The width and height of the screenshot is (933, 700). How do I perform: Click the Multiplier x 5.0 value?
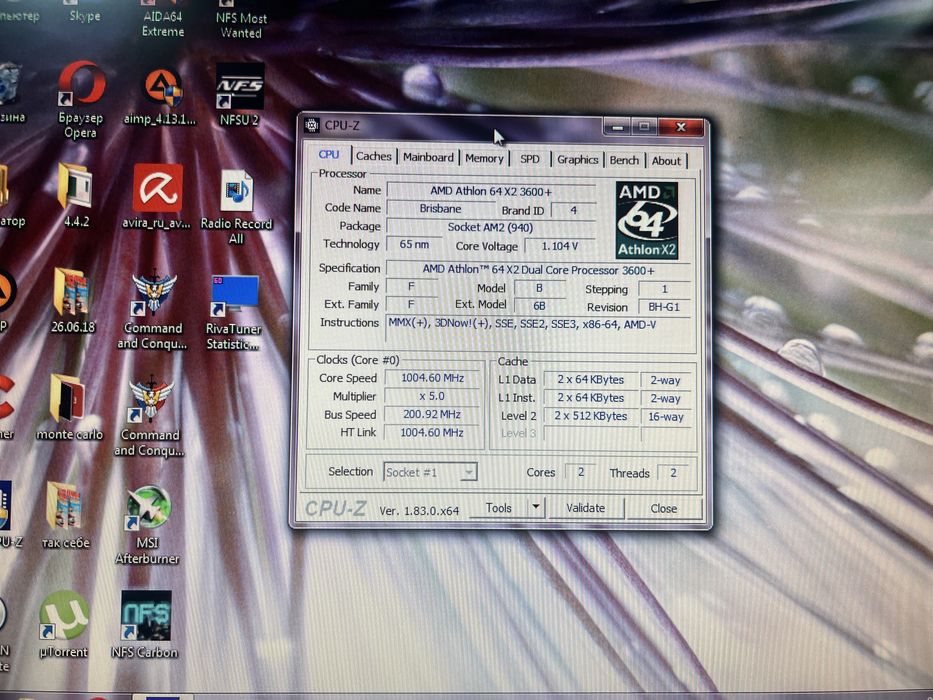(432, 396)
